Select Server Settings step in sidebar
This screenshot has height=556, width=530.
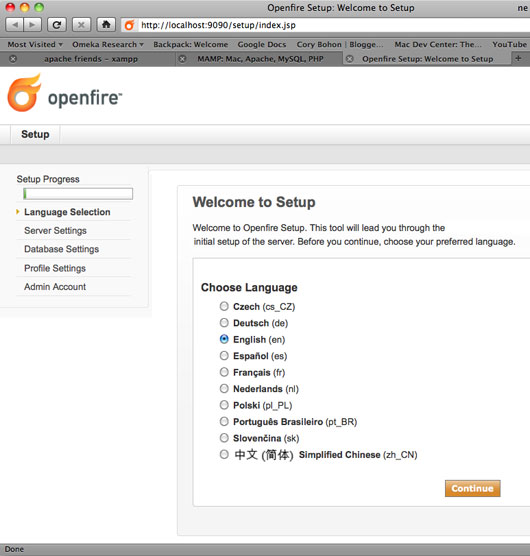55,230
